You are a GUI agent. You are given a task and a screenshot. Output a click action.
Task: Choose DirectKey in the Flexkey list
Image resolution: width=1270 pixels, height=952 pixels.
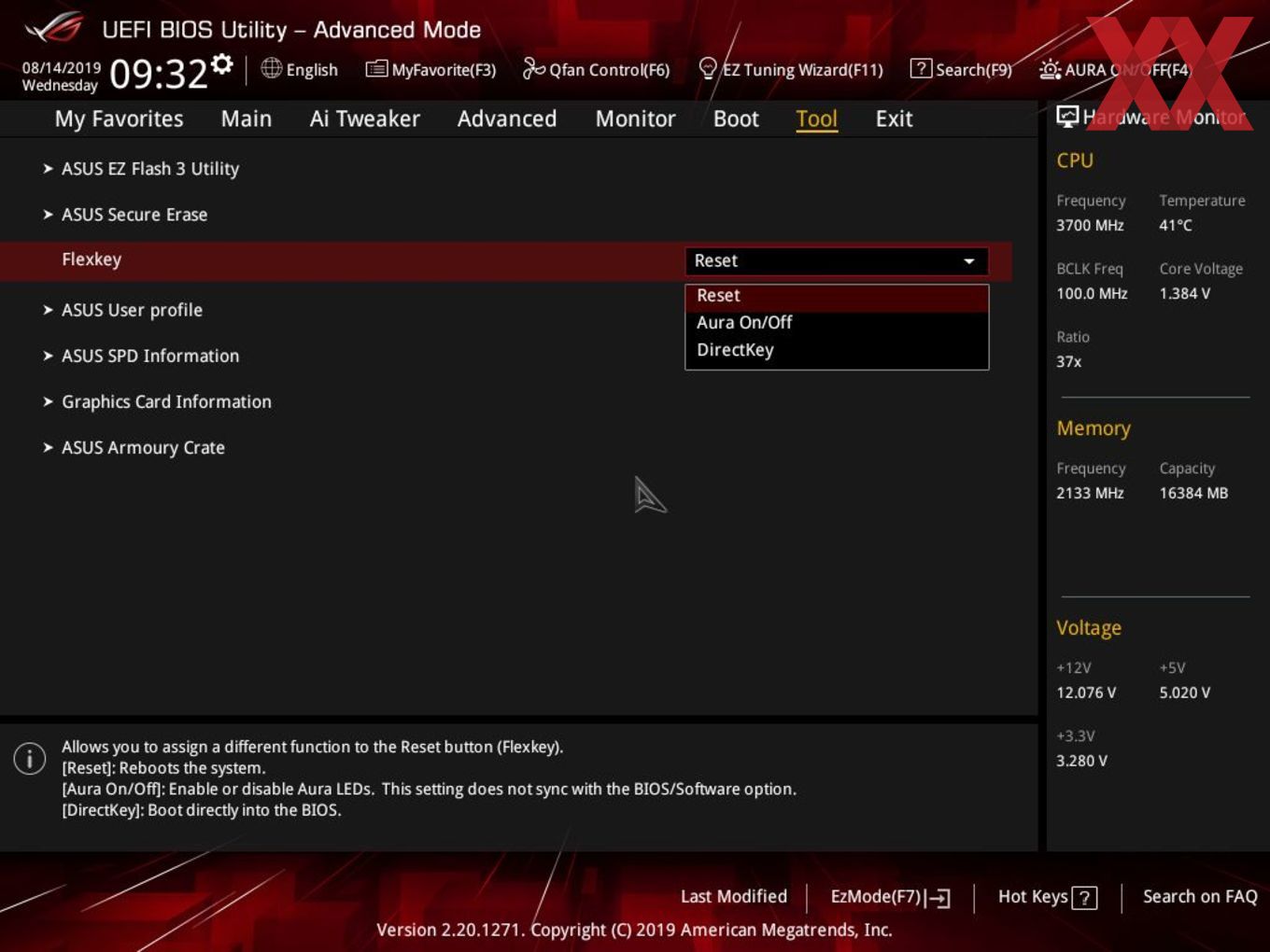[837, 350]
